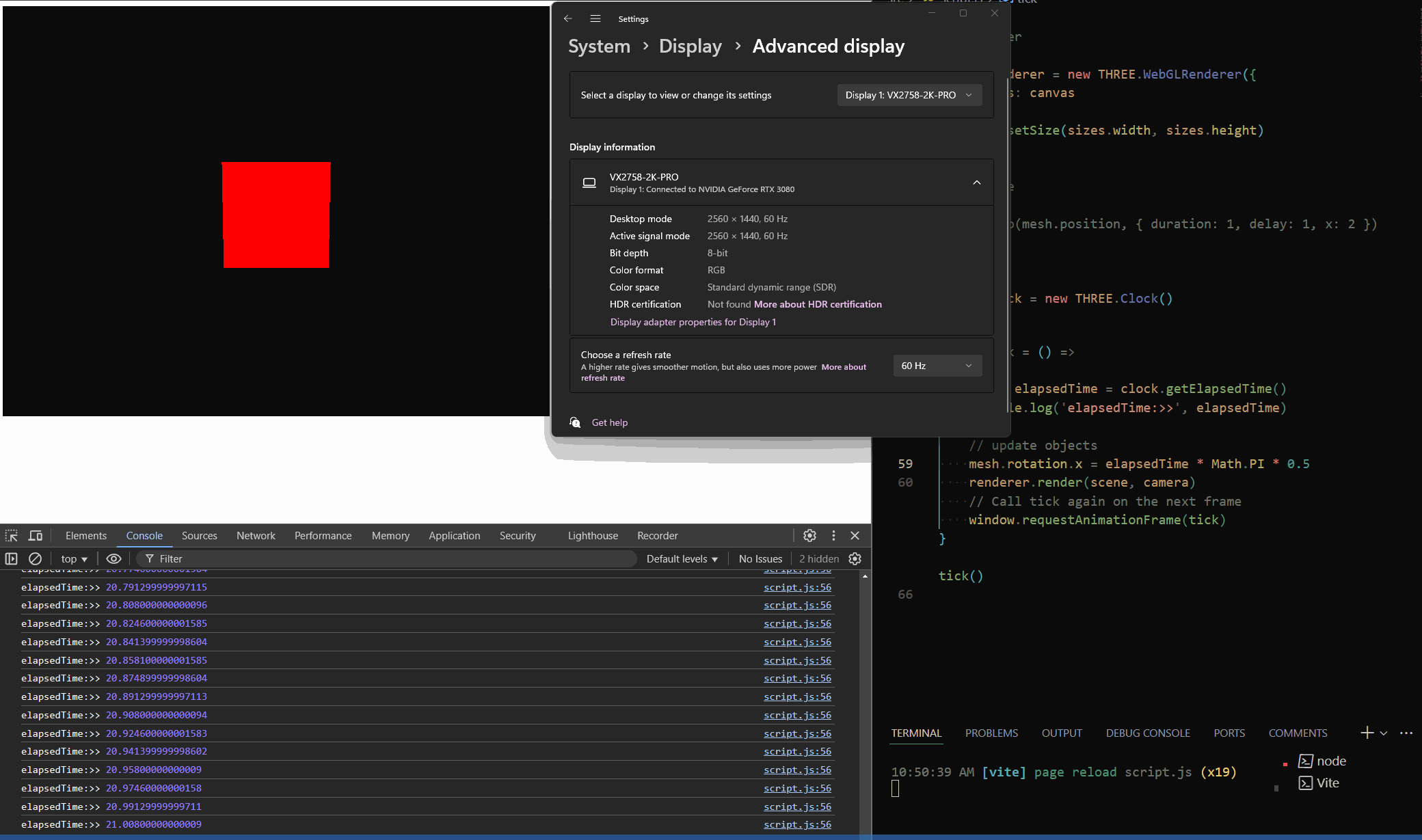Viewport: 1422px width, 840px height.
Task: Open the Display 1 selection dropdown
Action: coord(909,95)
